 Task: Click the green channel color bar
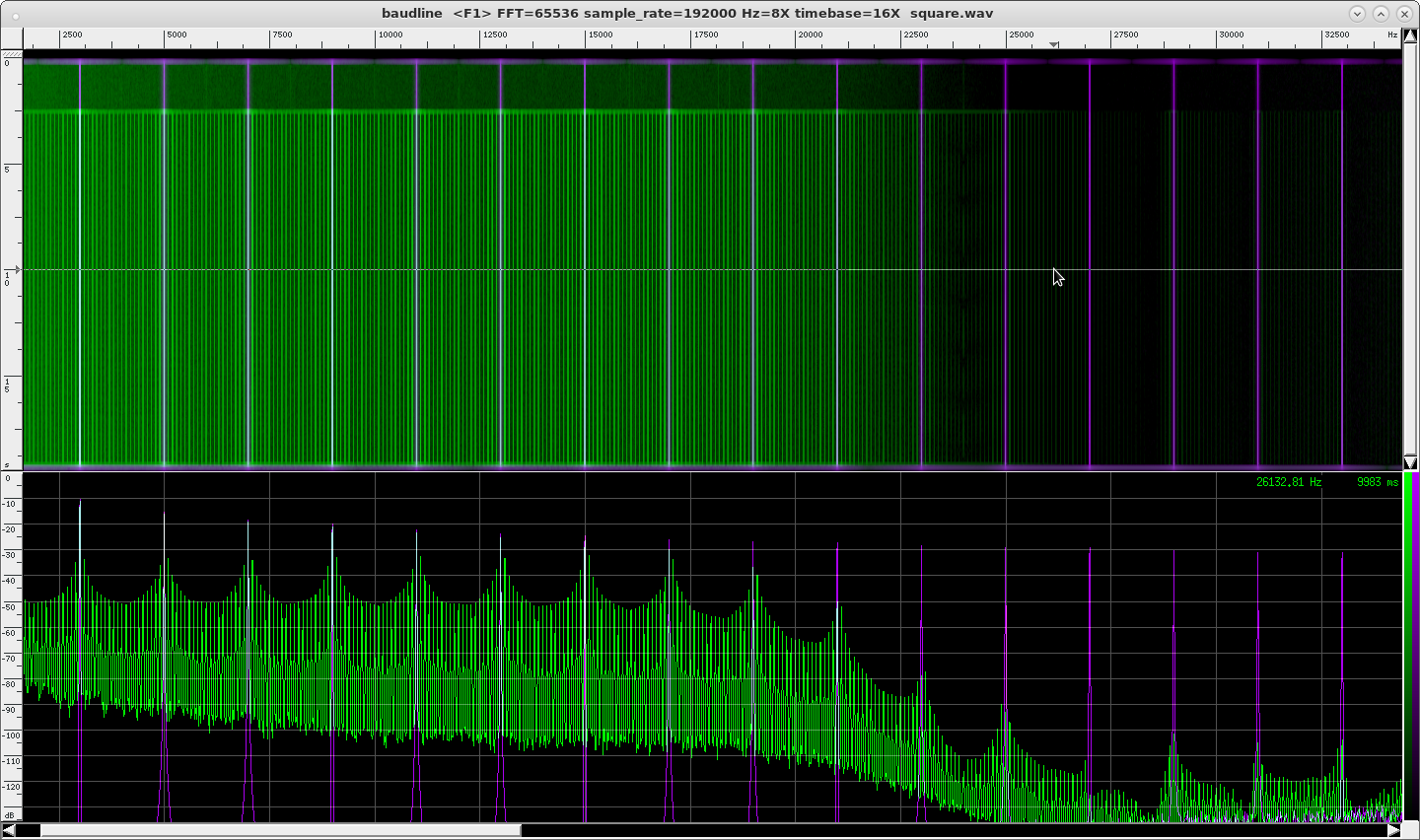point(1406,648)
